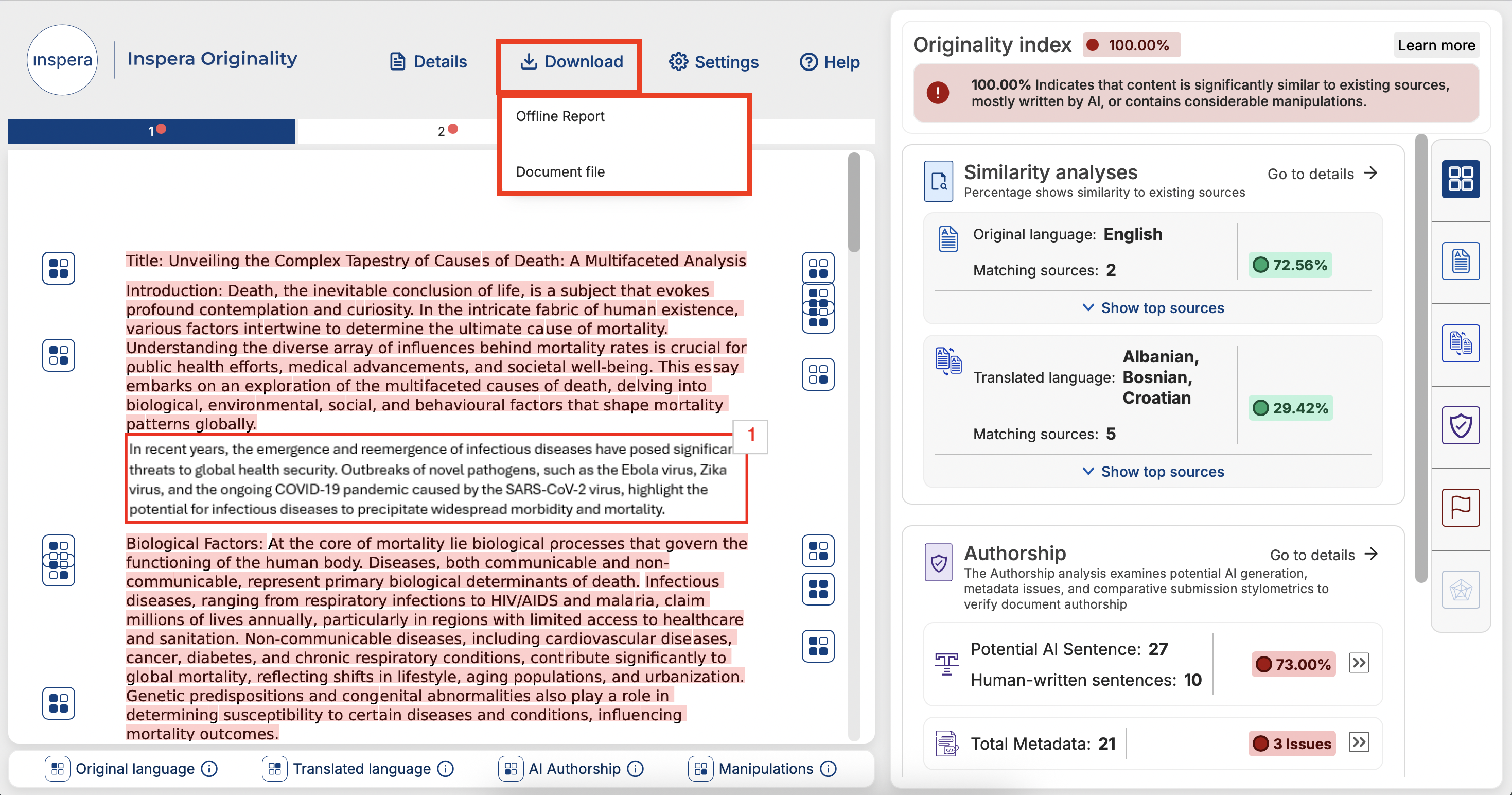Open the Help menu

point(830,62)
